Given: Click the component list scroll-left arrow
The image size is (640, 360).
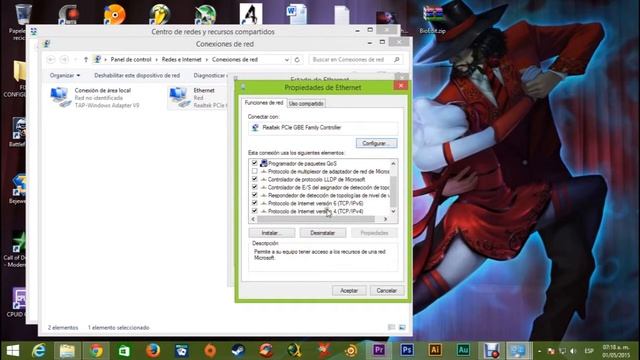Looking at the screenshot, I should click(x=253, y=219).
